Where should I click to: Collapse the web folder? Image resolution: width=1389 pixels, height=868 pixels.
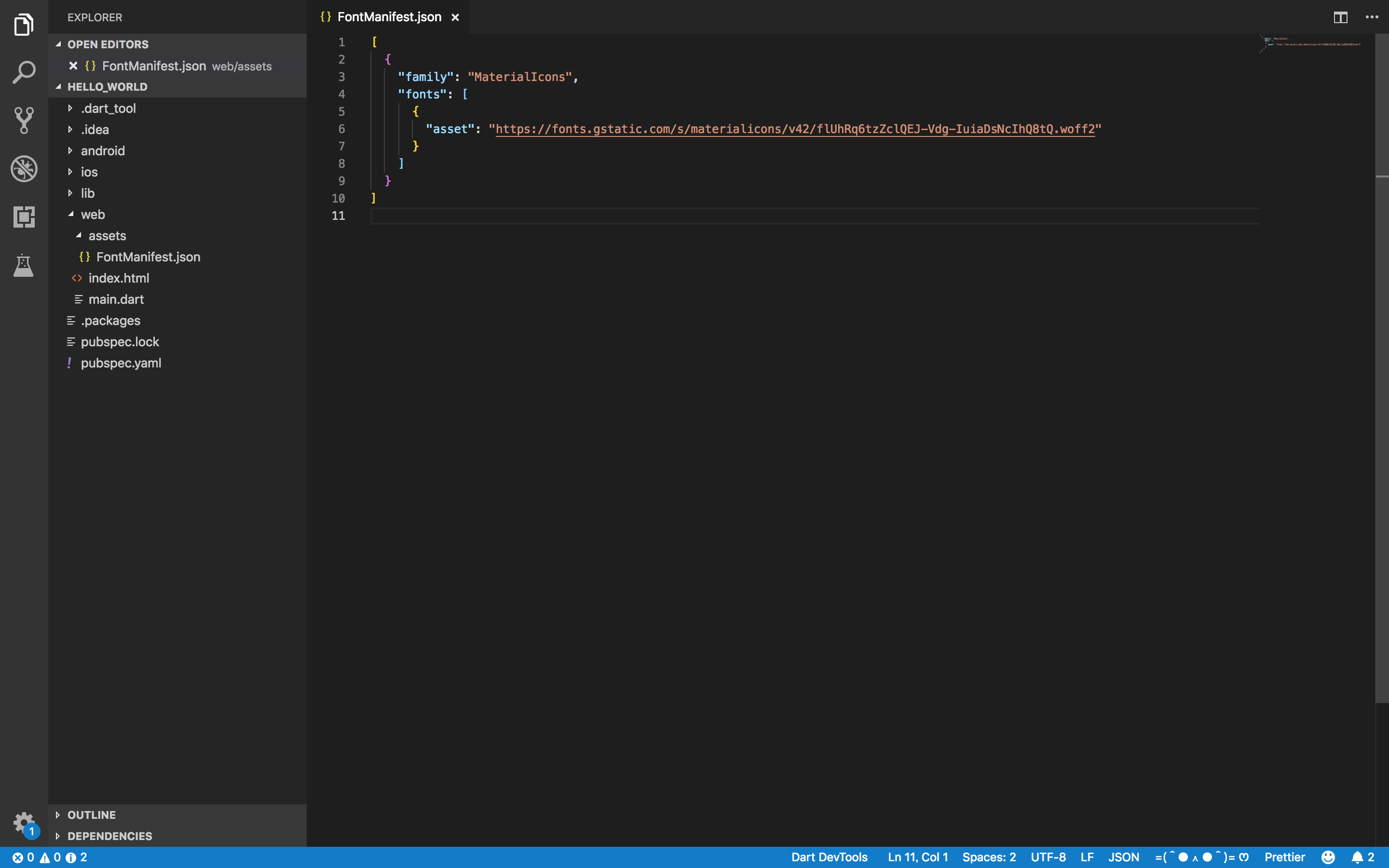(x=93, y=214)
